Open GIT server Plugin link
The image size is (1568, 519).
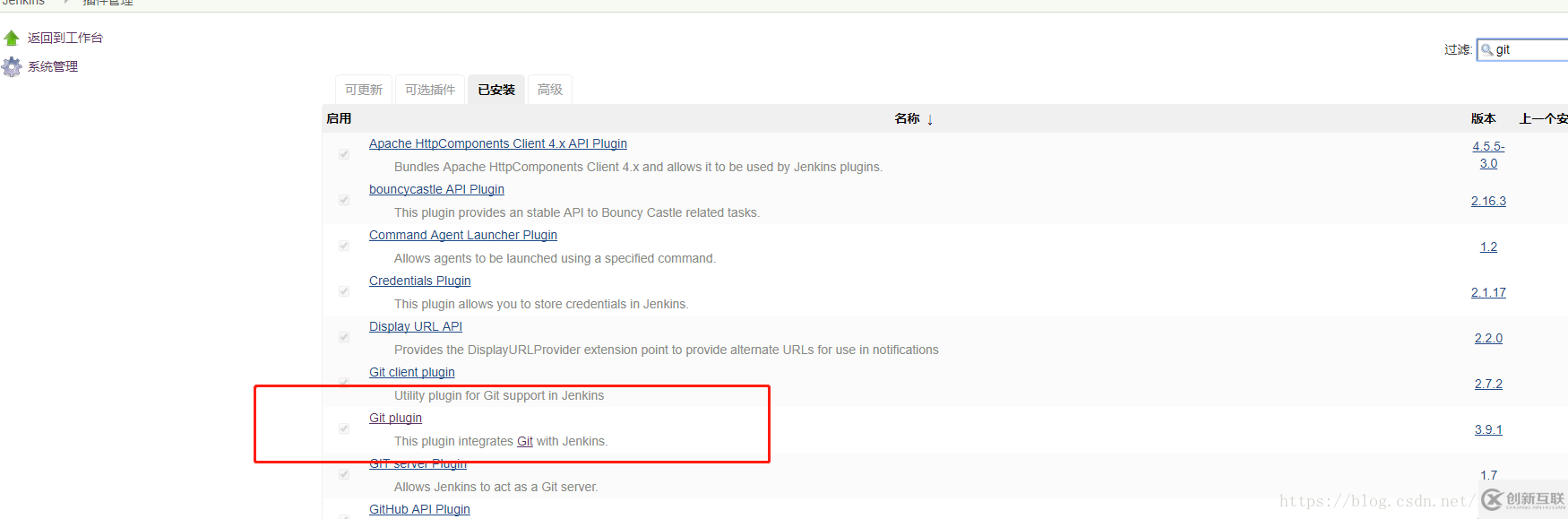coord(418,463)
